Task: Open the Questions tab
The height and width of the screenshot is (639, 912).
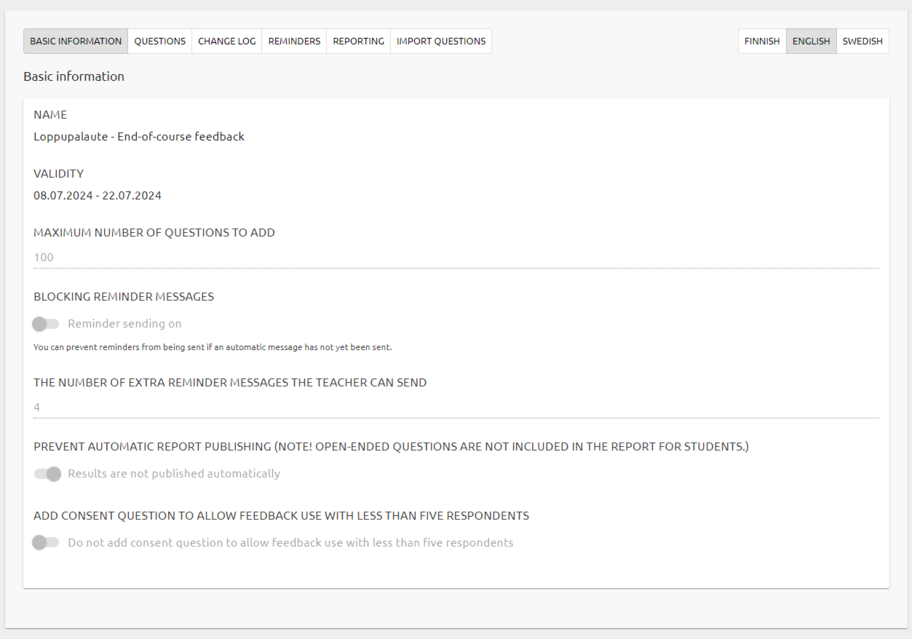Action: (x=160, y=41)
